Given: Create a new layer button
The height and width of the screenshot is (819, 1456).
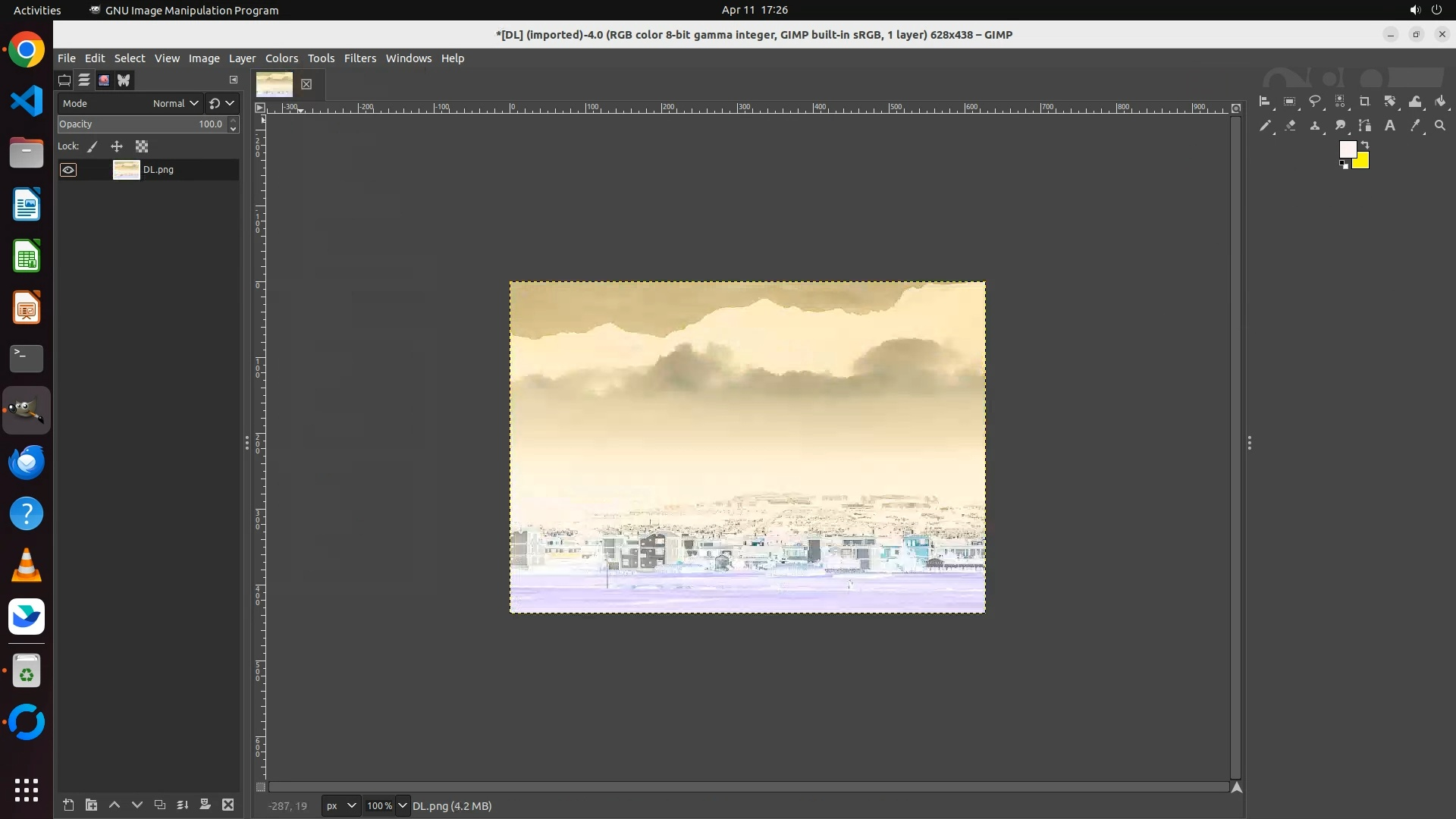Looking at the screenshot, I should (x=68, y=805).
